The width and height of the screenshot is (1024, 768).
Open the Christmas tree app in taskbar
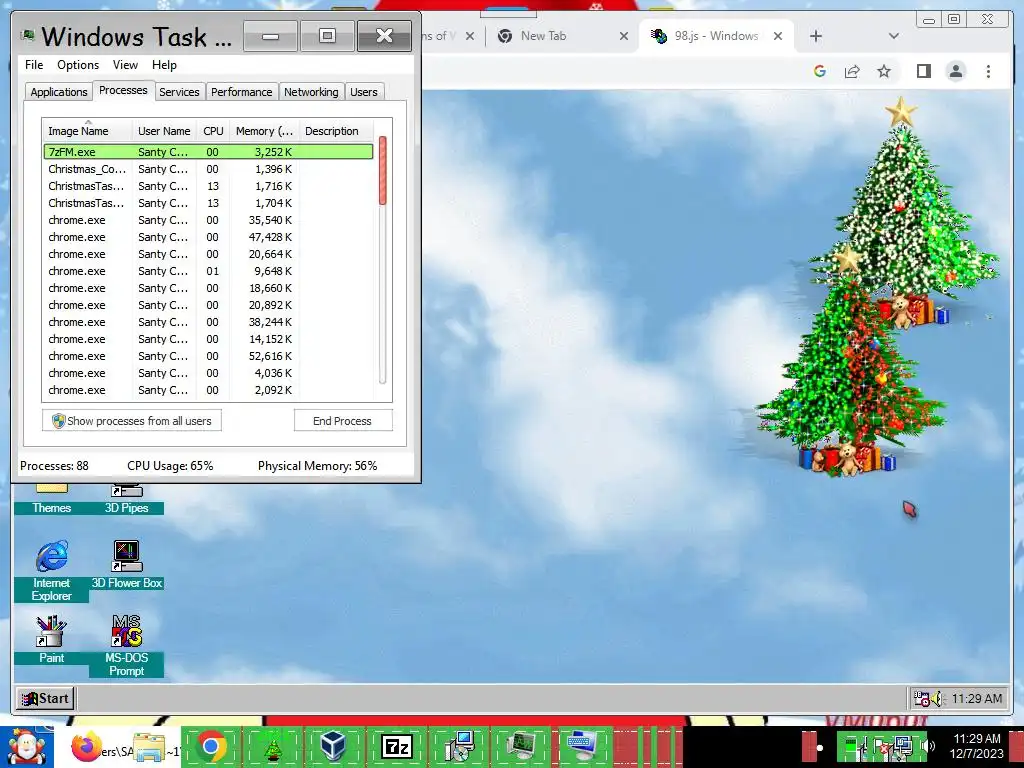[273, 746]
